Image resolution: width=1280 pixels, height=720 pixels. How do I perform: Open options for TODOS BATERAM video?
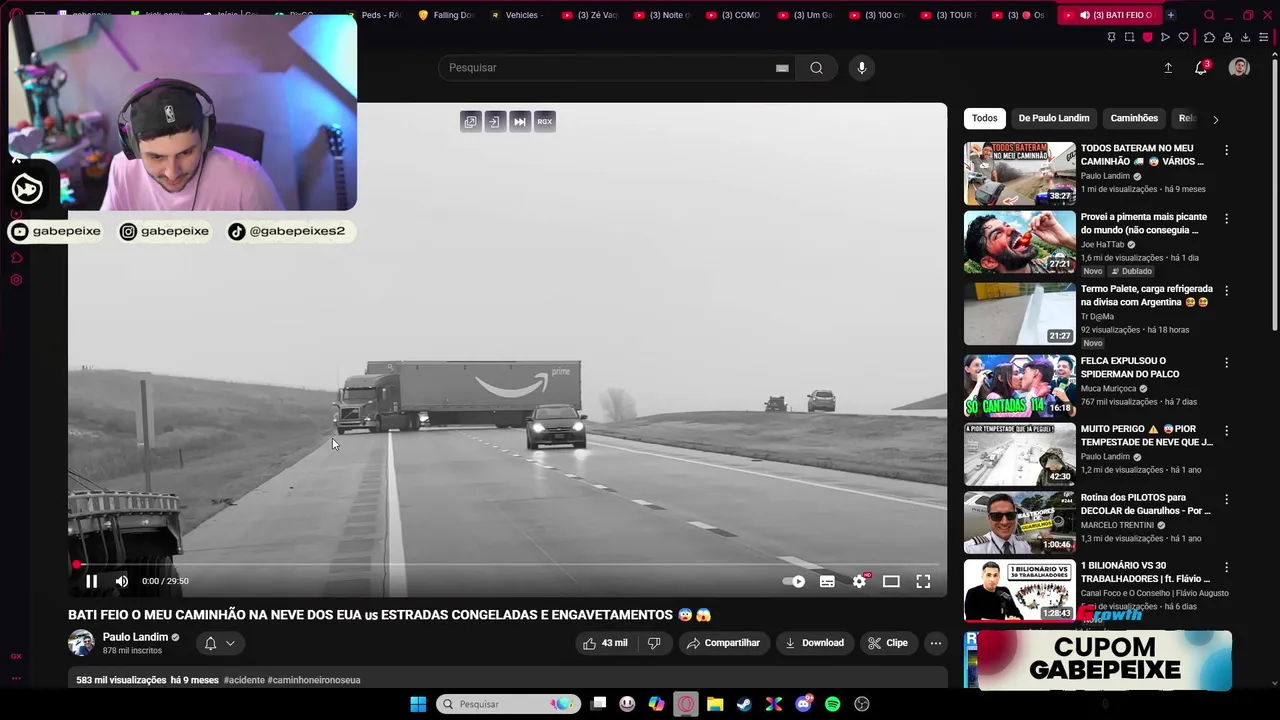point(1227,150)
